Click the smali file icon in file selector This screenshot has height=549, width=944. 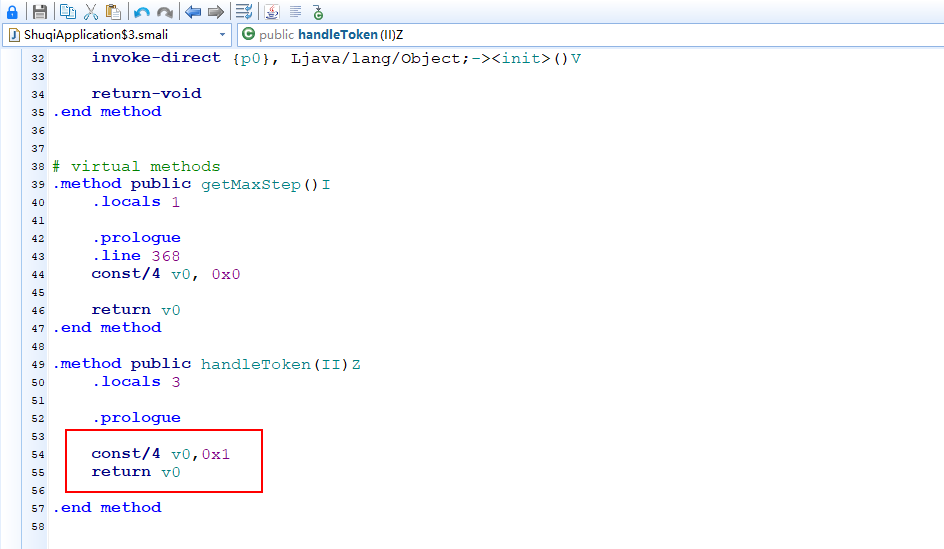click(x=14, y=35)
